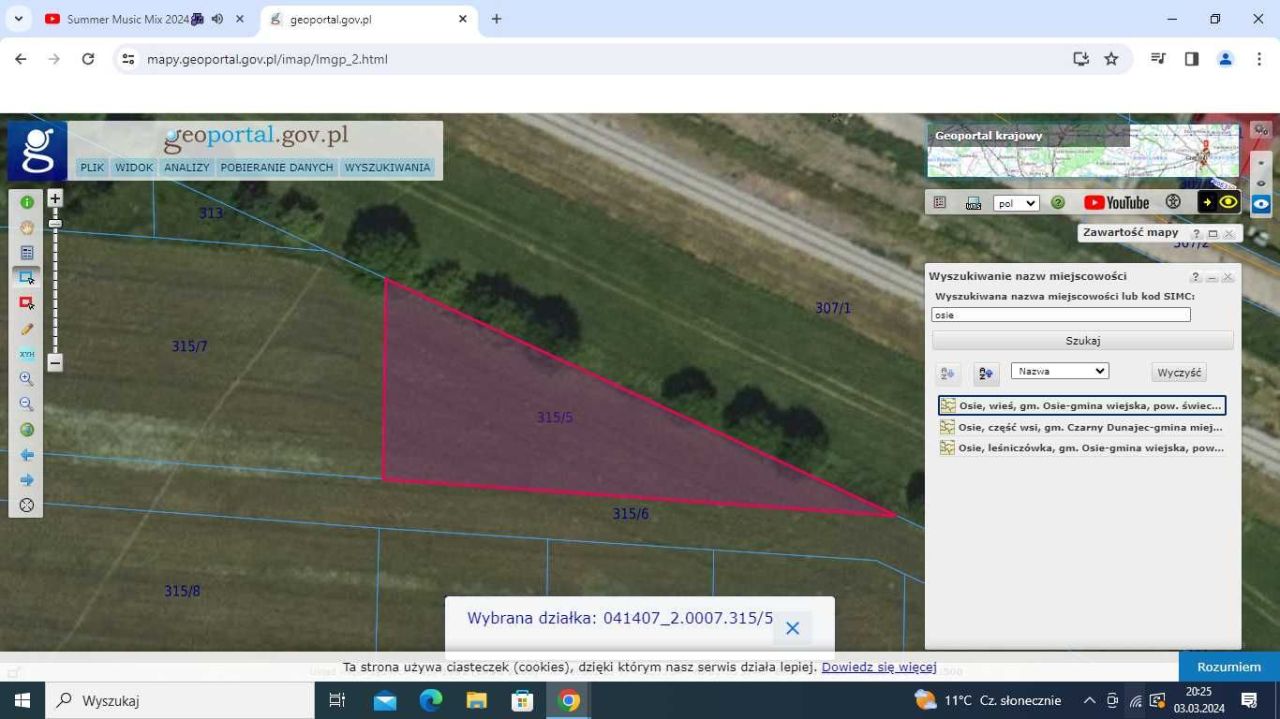This screenshot has height=719, width=1280.
Task: Click the magnifier zoom-in tool
Action: pyautogui.click(x=27, y=379)
